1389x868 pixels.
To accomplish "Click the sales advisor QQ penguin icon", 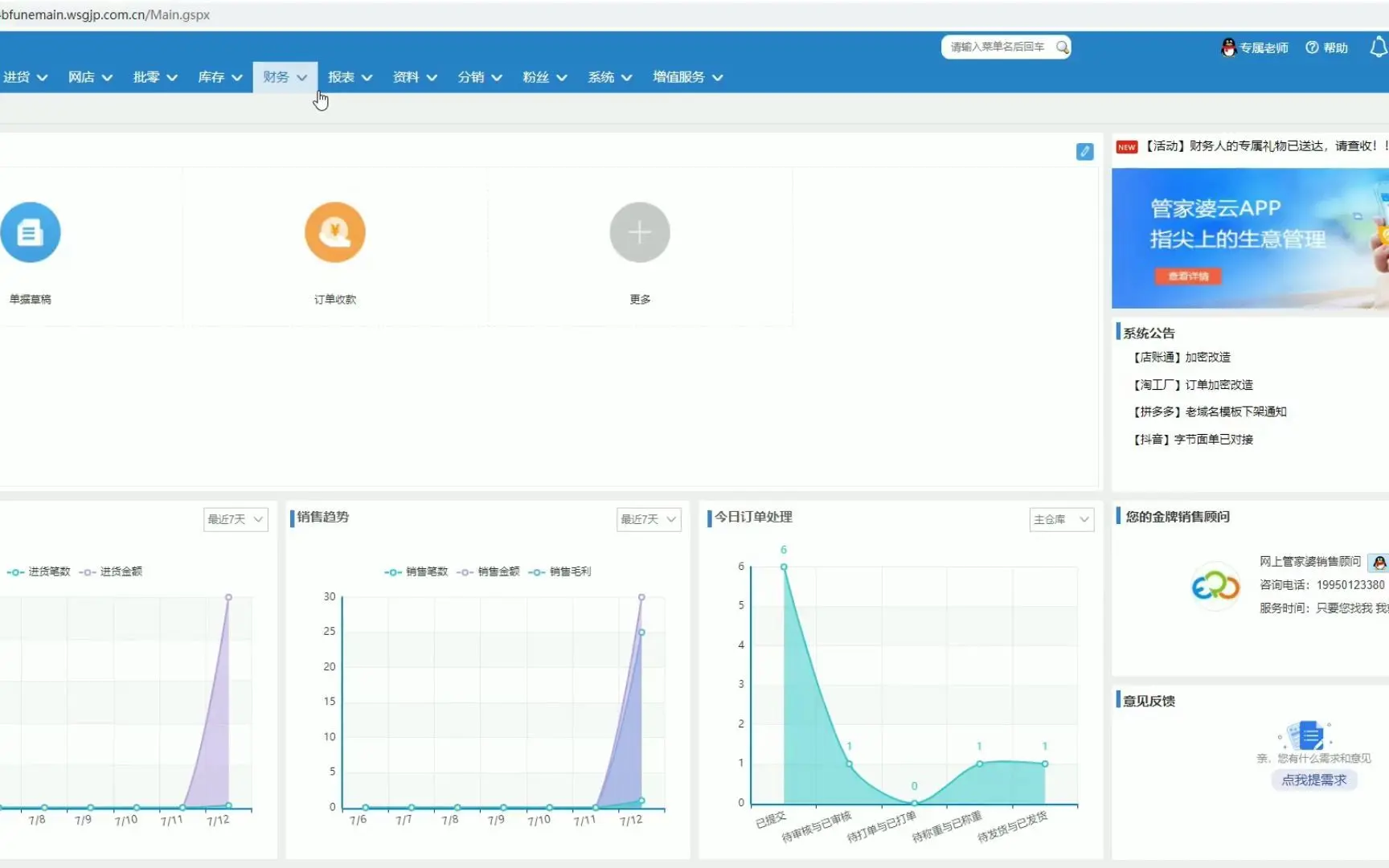I will point(1379,563).
